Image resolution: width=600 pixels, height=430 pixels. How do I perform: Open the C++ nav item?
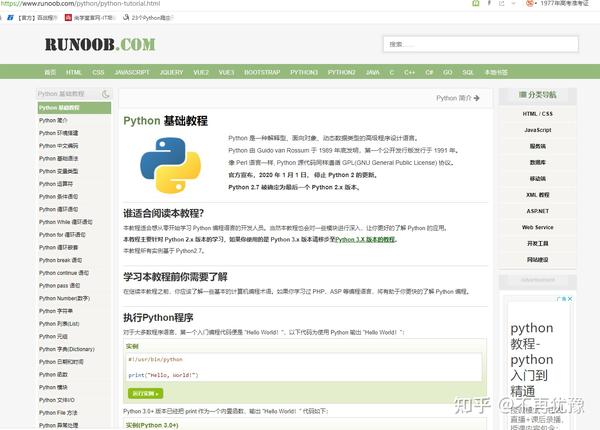pyautogui.click(x=409, y=72)
